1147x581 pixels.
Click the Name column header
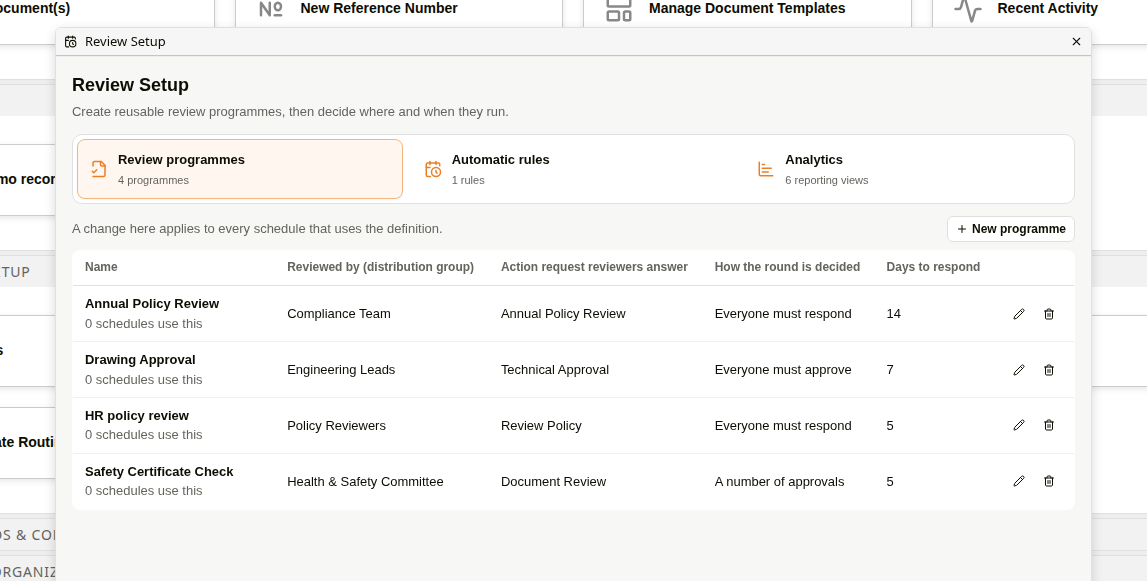[x=101, y=267]
